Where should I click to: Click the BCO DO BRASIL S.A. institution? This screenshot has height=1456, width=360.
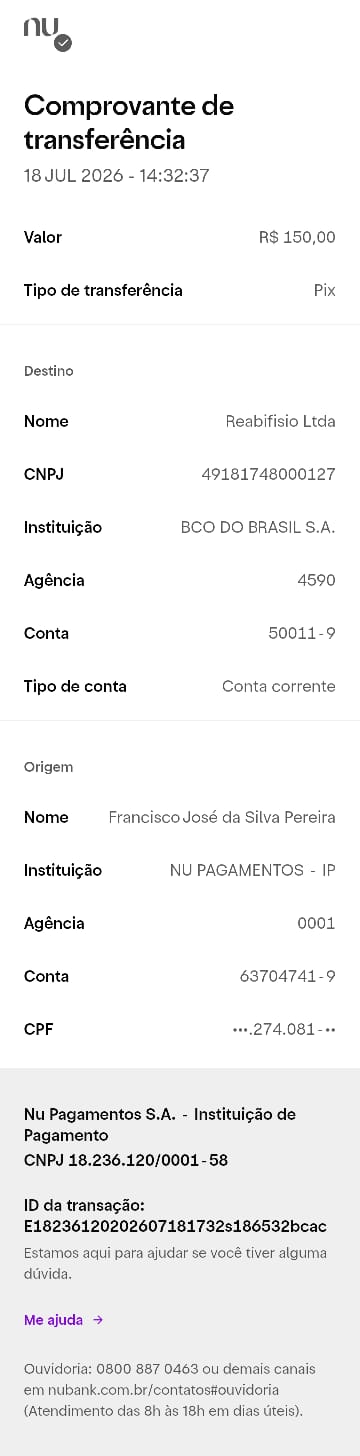pos(258,527)
